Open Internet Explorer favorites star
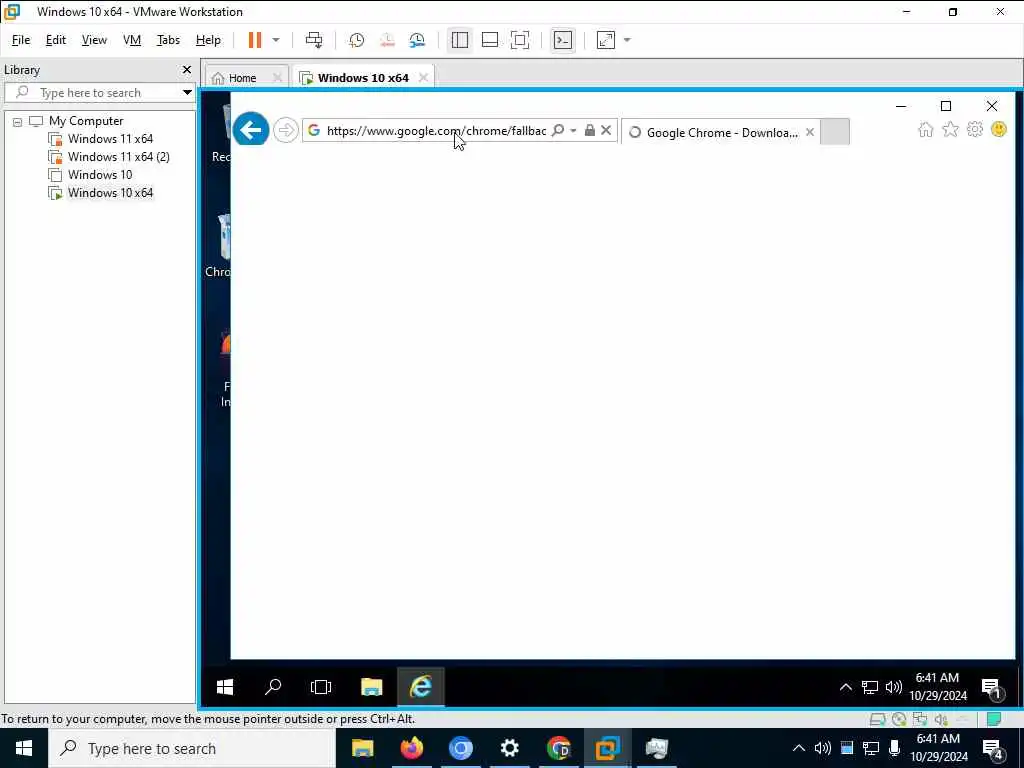Viewport: 1024px width, 768px height. coord(950,129)
